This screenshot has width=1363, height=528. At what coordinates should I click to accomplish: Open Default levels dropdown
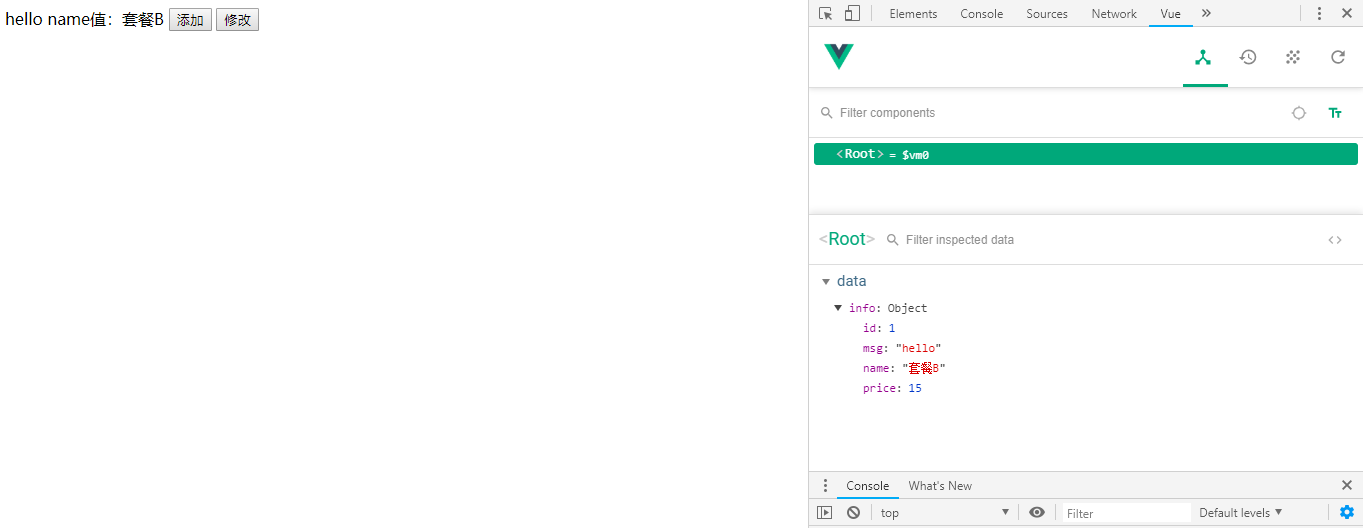click(x=1240, y=512)
